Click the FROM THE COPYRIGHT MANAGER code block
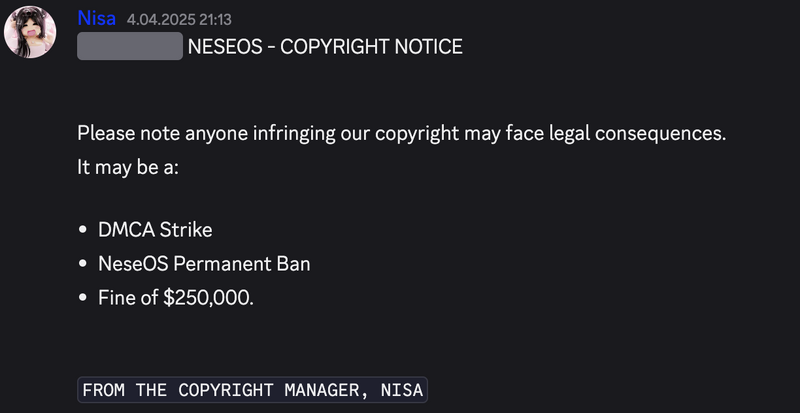This screenshot has height=413, width=800. click(252, 389)
